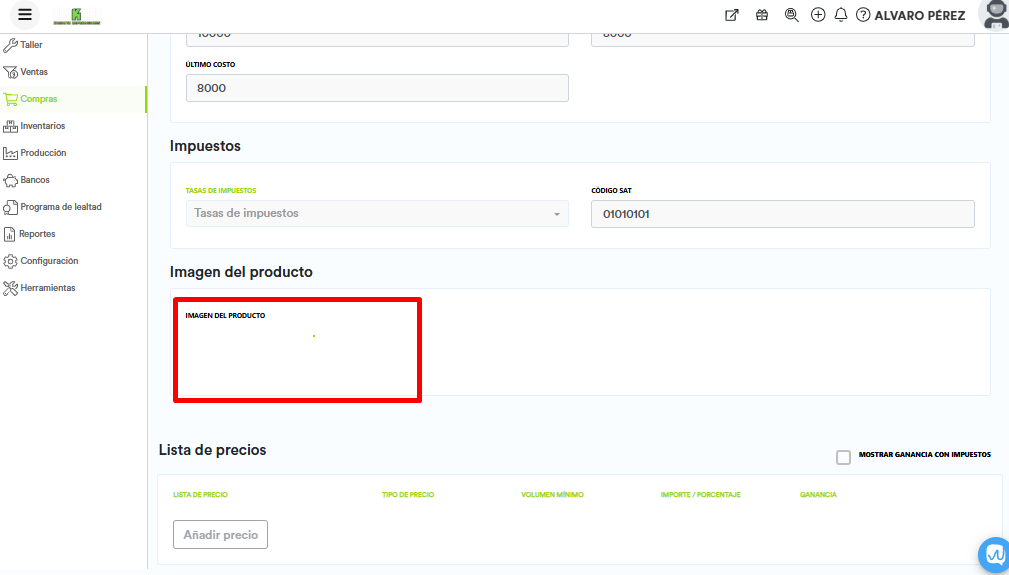Screen dimensions: 1009x575
Task: Expand the Tasas de impuestos dropdown
Action: point(377,213)
